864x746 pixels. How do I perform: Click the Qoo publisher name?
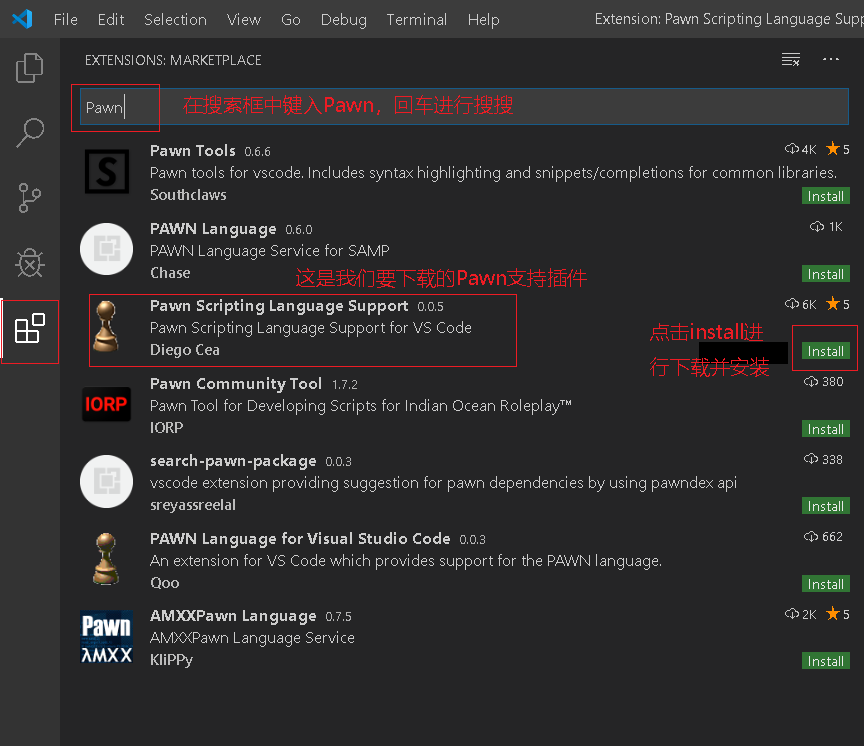[x=165, y=583]
